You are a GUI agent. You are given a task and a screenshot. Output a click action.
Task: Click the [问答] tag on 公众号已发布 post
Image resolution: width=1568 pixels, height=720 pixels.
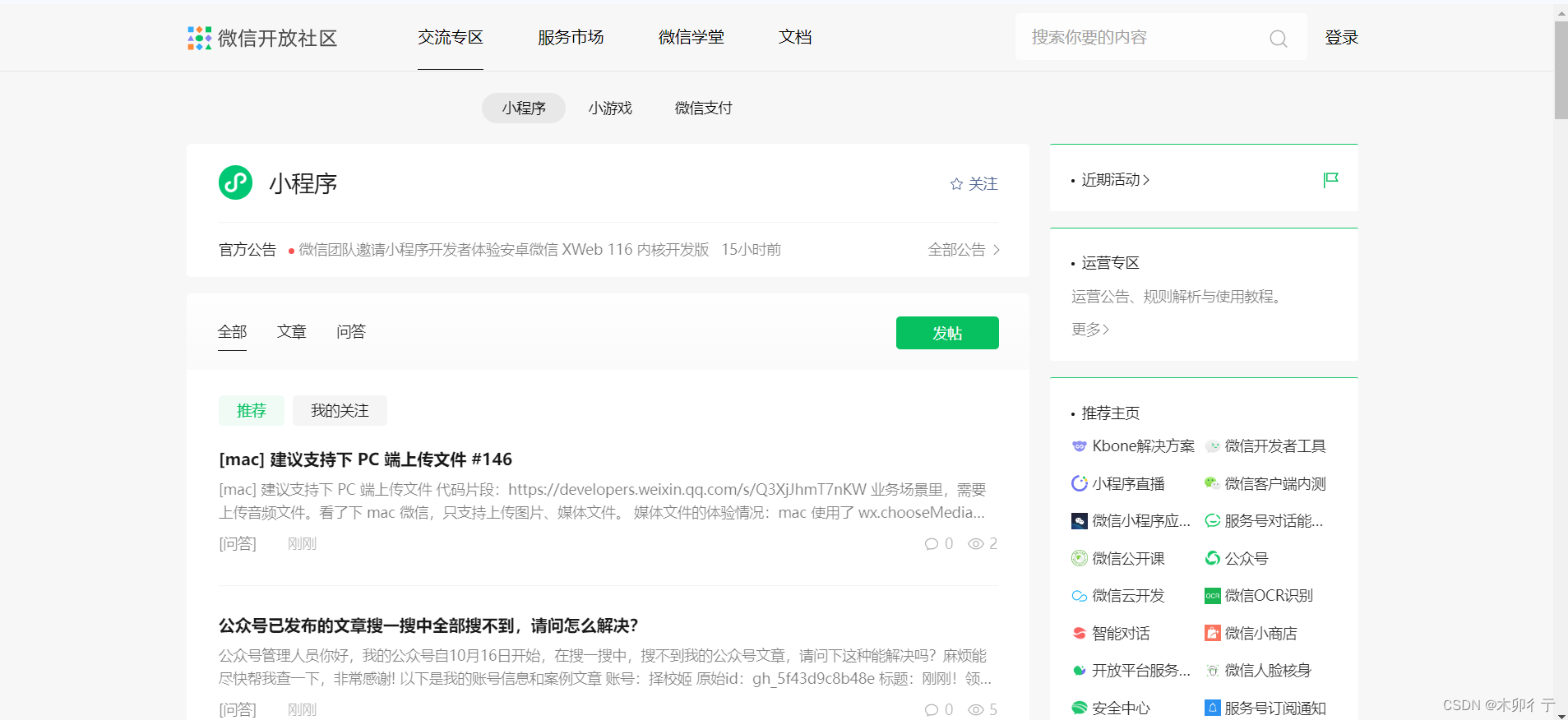(x=238, y=710)
